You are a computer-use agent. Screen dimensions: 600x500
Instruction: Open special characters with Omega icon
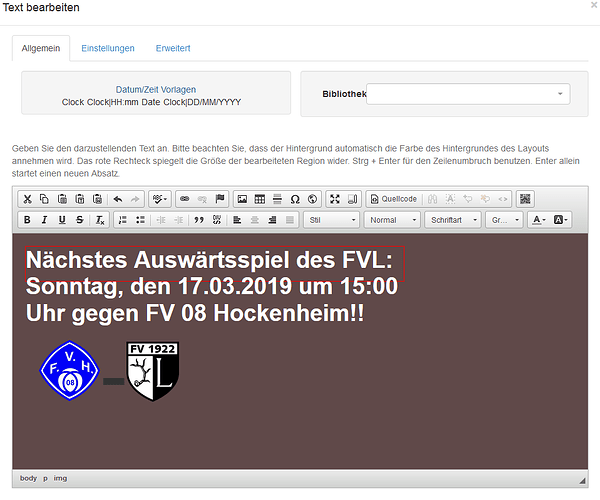point(295,199)
